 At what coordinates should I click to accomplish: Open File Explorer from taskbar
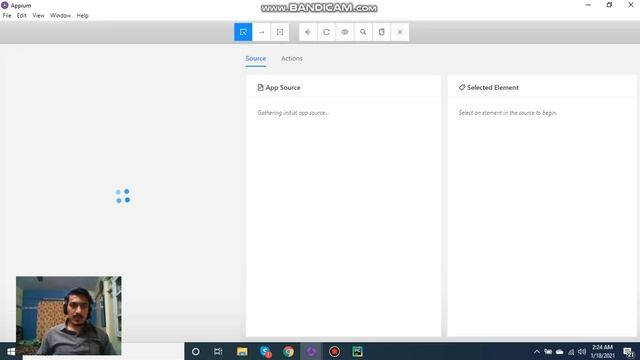click(x=242, y=351)
